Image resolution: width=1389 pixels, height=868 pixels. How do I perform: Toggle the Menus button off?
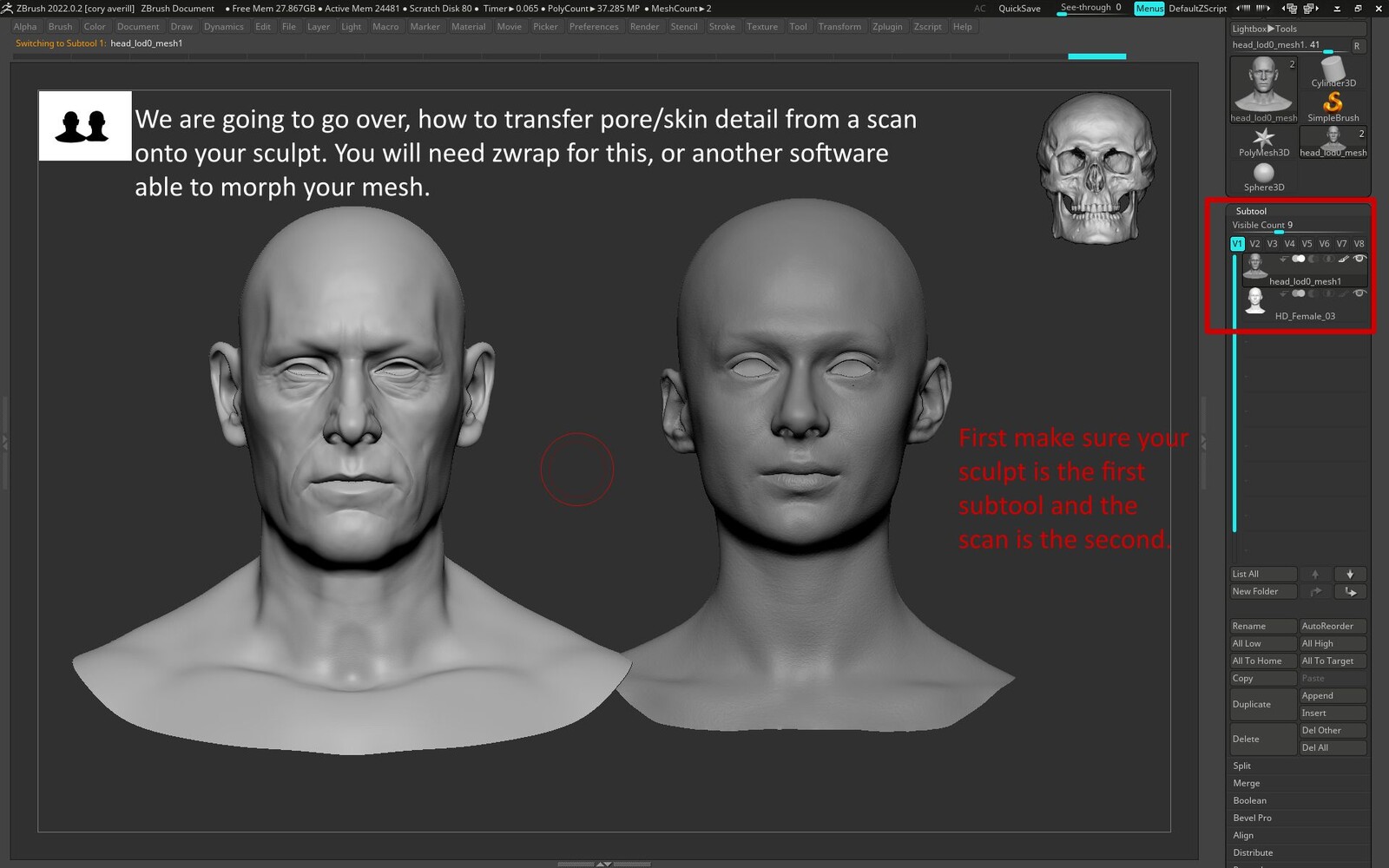[1149, 8]
